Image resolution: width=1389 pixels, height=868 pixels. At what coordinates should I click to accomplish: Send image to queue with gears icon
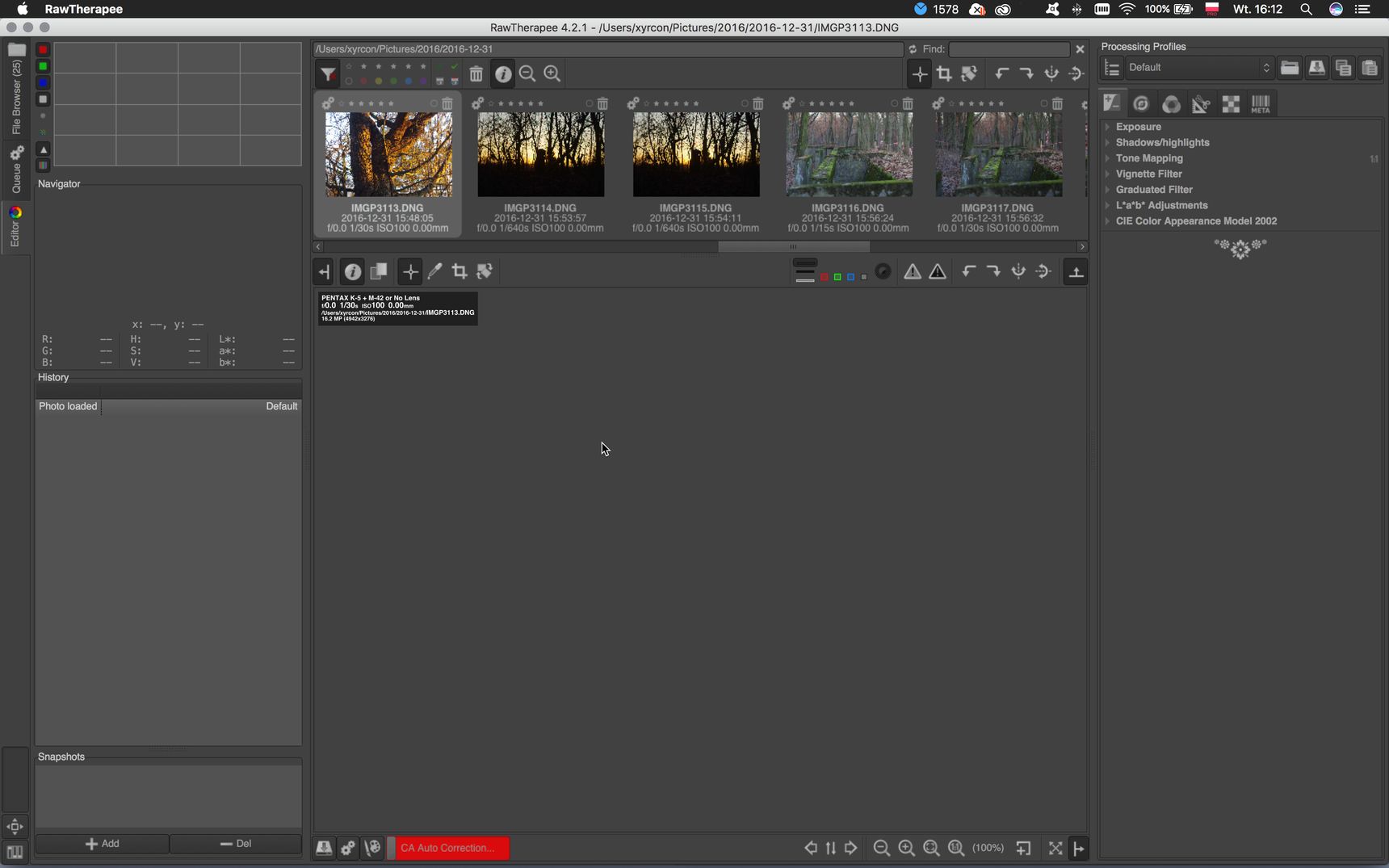(x=348, y=848)
